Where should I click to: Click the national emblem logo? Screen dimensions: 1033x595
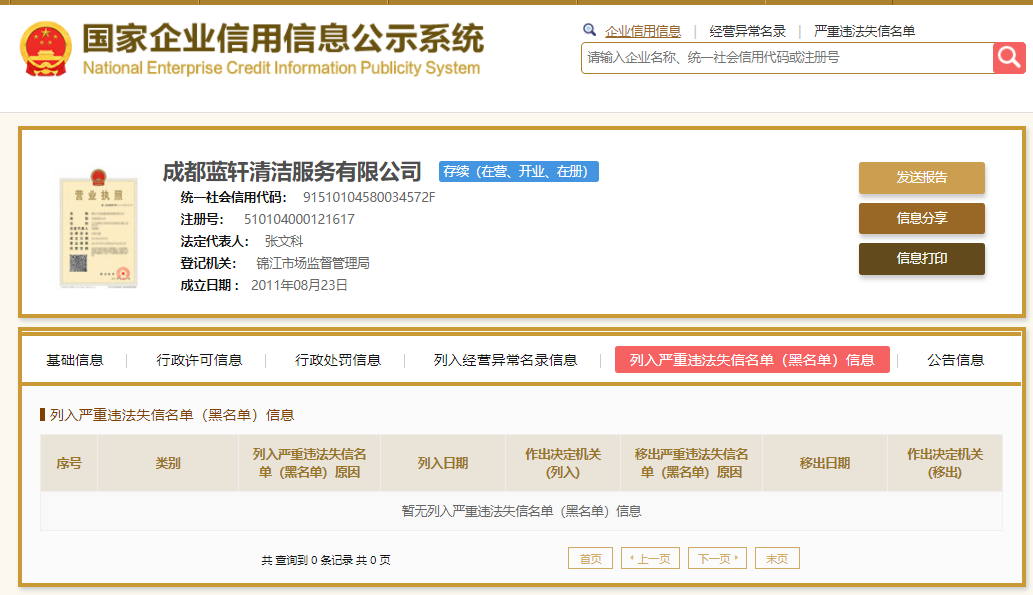pyautogui.click(x=45, y=49)
